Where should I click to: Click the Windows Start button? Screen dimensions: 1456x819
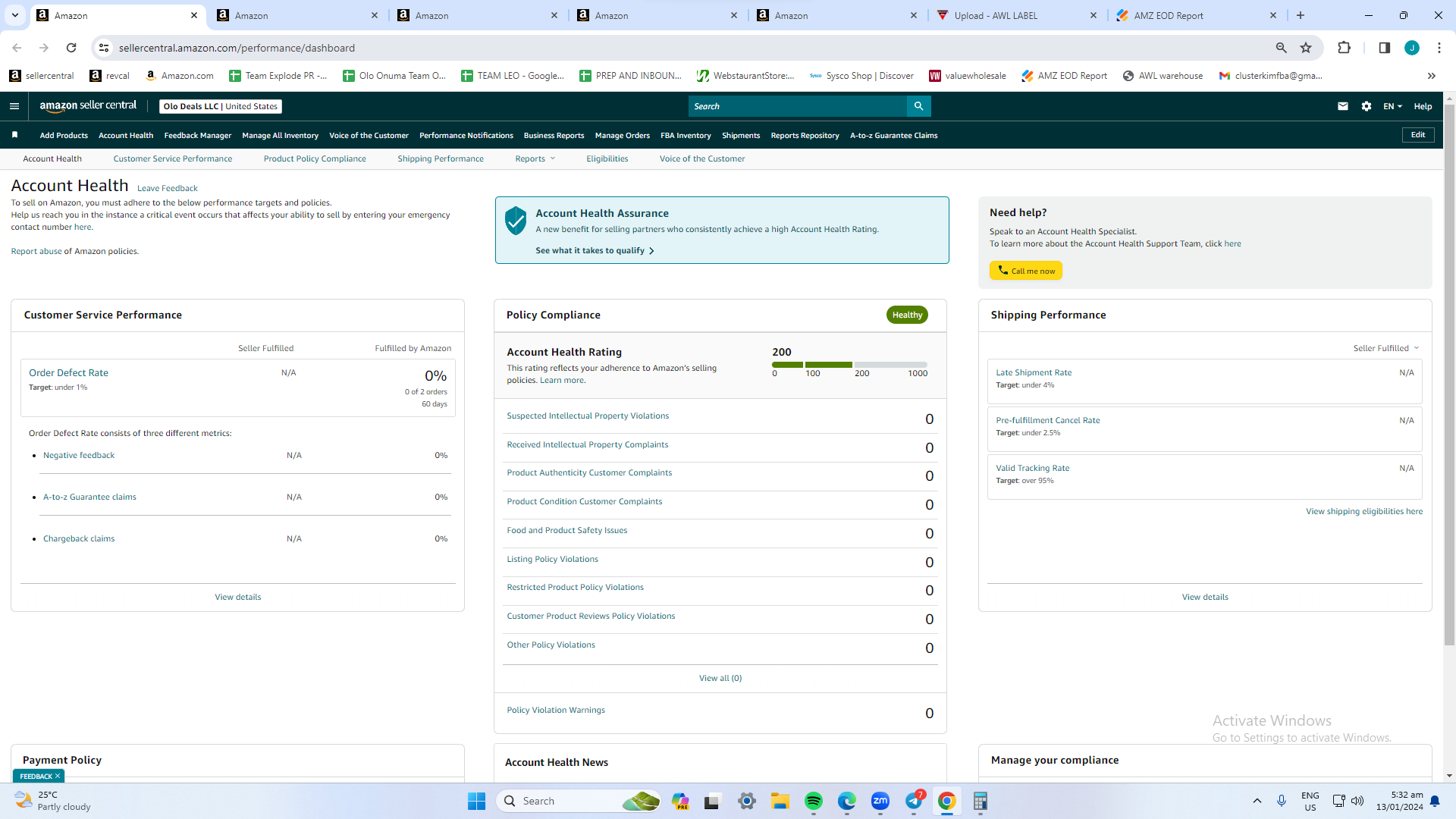pos(477,801)
